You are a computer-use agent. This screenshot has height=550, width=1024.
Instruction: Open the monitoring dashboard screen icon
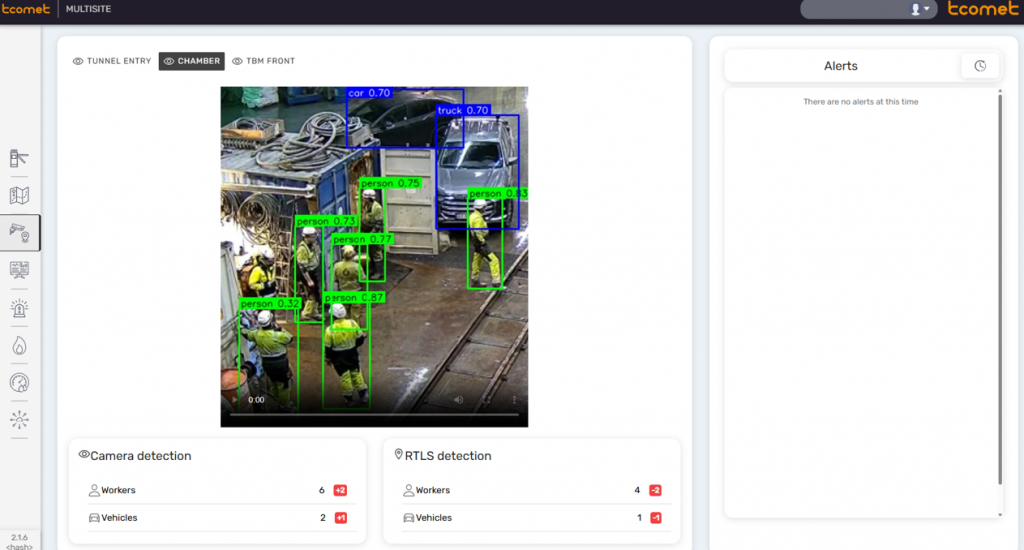click(19, 270)
